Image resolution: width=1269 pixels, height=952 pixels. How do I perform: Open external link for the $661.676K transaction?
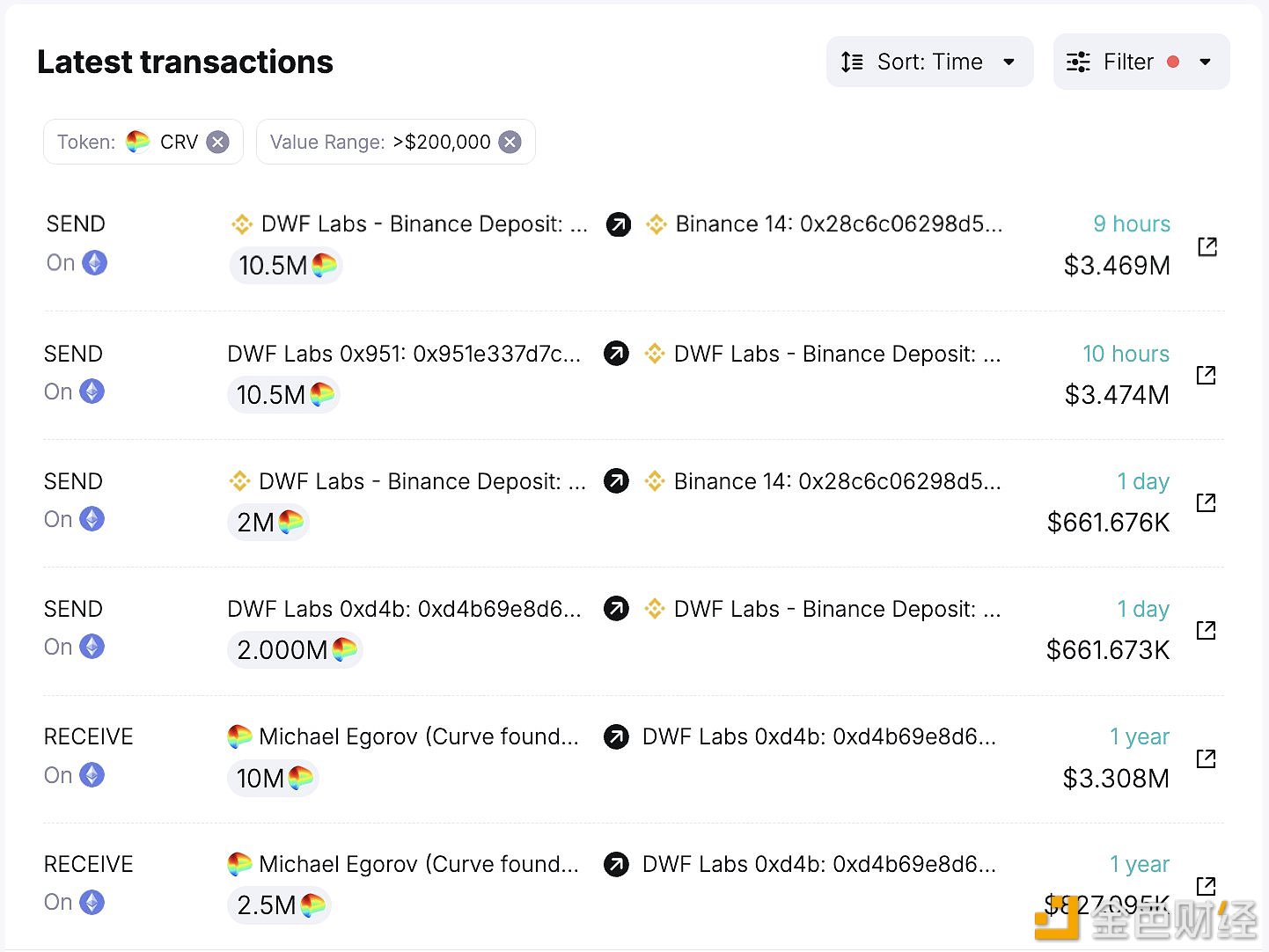pos(1207,502)
